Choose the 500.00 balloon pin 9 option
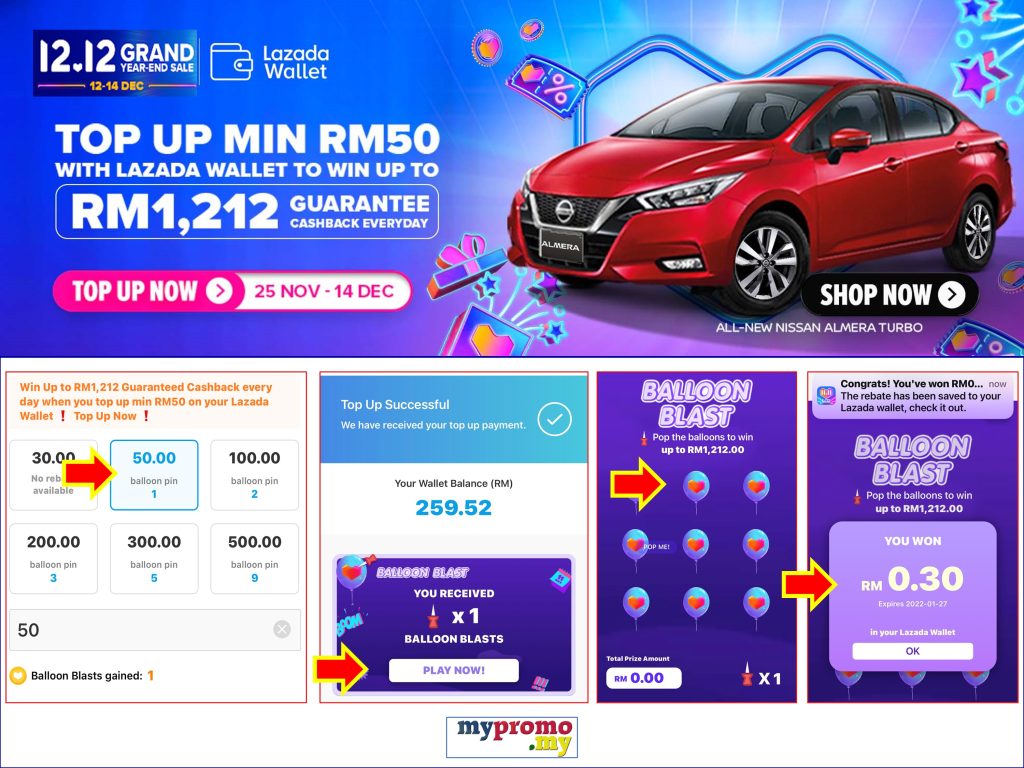 (255, 558)
